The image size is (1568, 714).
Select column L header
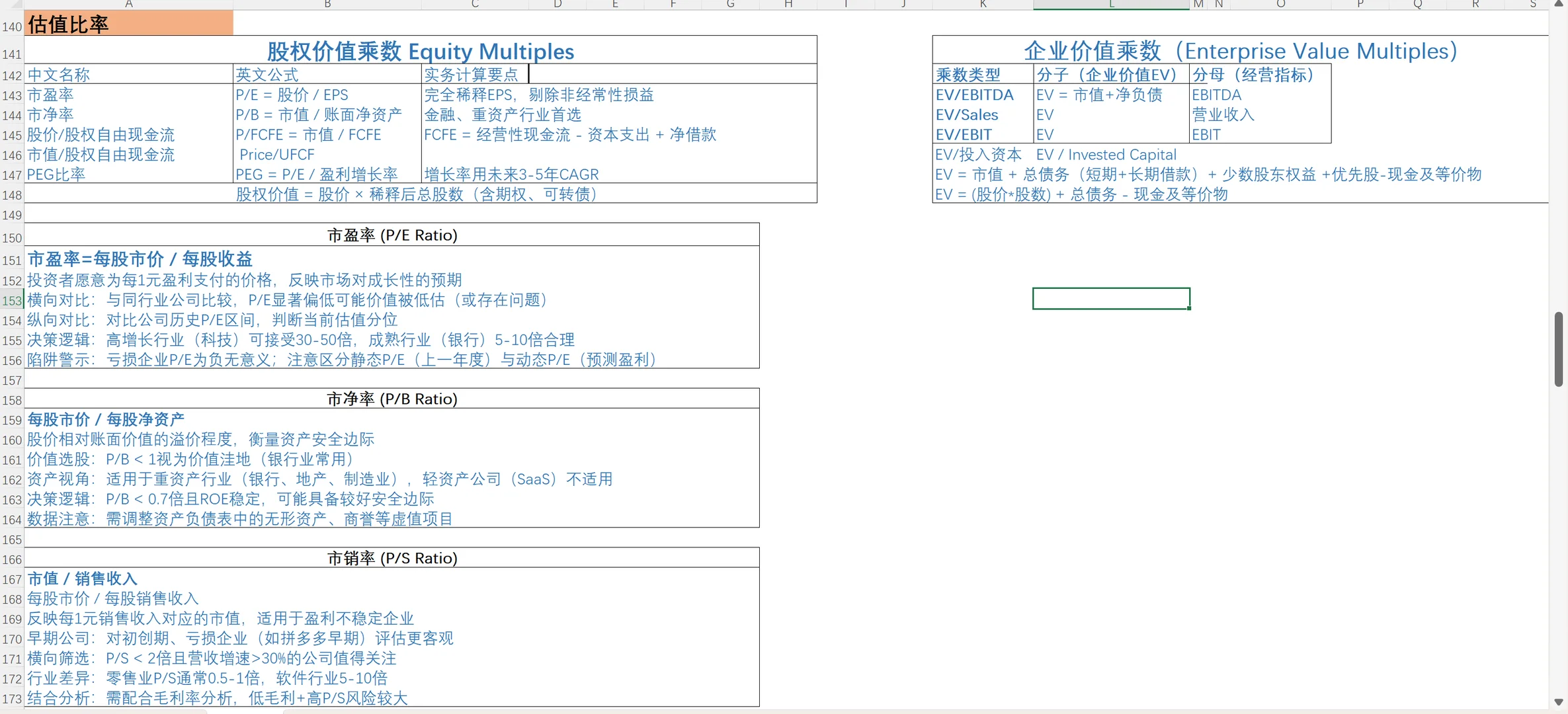[x=1111, y=4]
